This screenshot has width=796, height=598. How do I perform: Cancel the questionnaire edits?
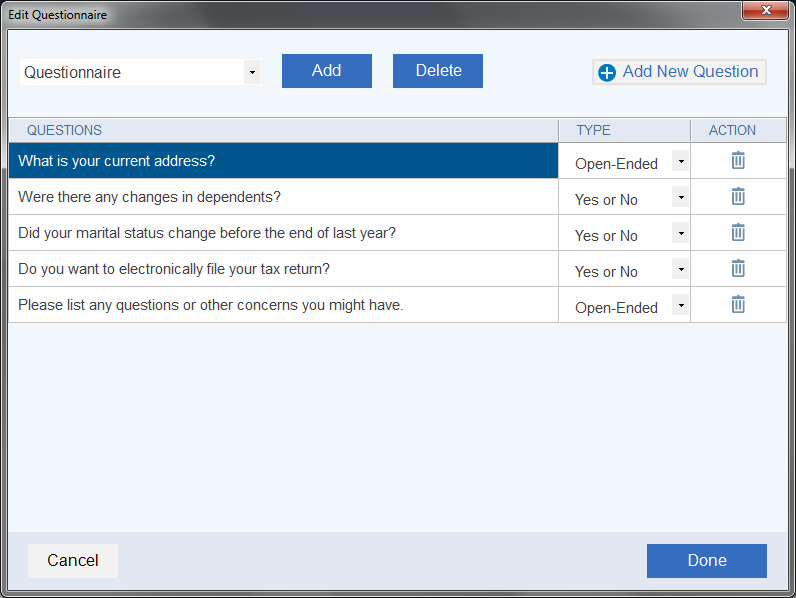73,560
